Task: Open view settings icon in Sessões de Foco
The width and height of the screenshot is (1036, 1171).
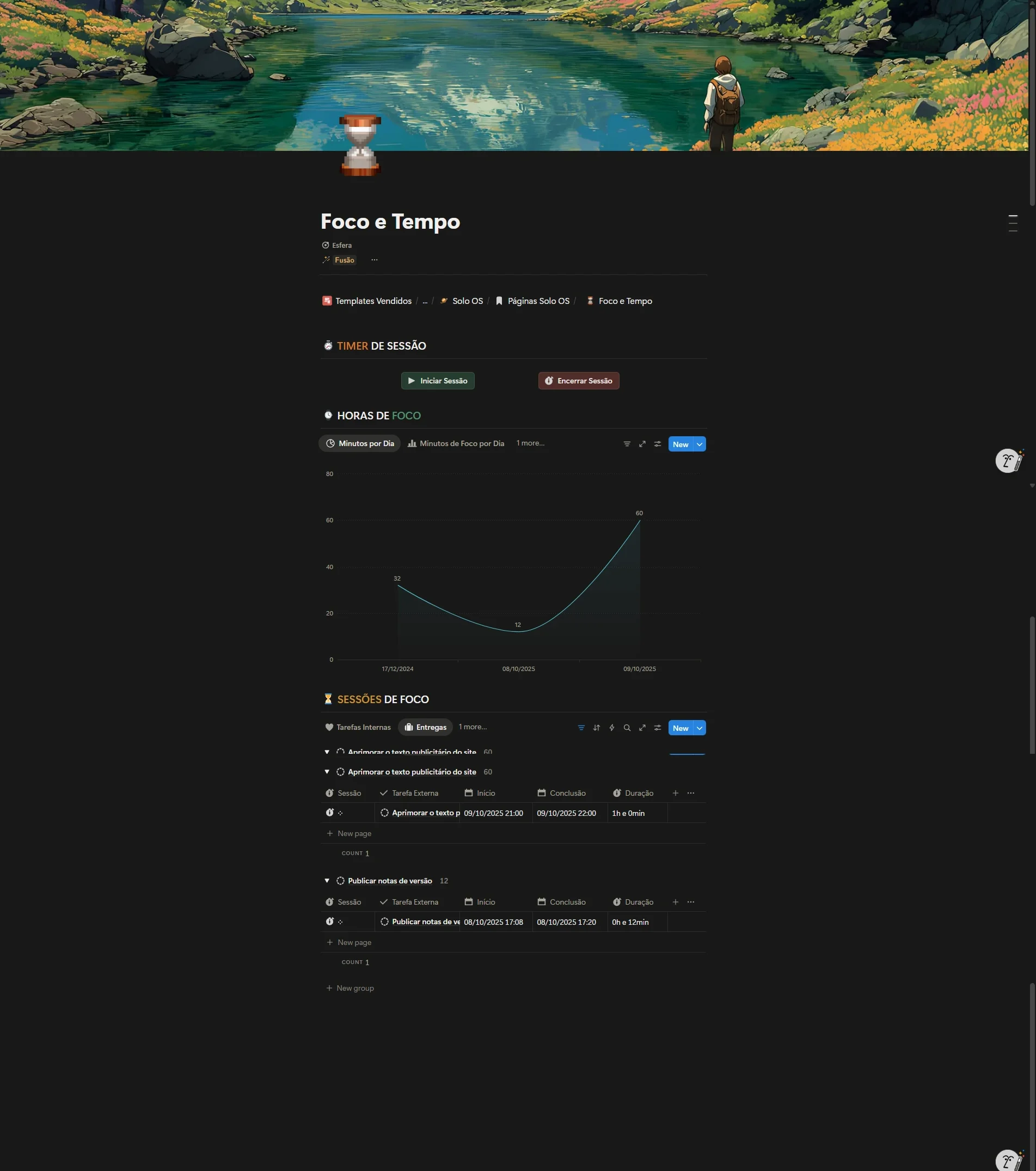Action: pyautogui.click(x=658, y=728)
